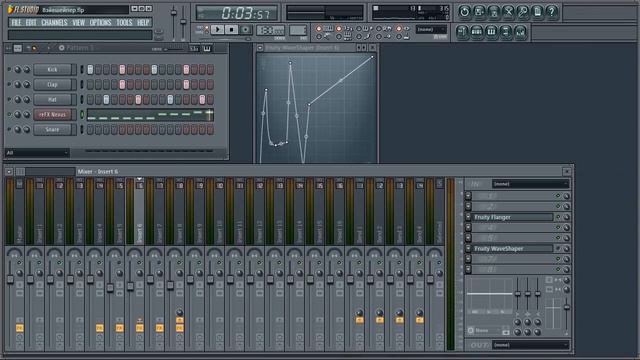Disable the Fruity Flanger effect LED
This screenshot has width=640, height=360.
click(558, 217)
